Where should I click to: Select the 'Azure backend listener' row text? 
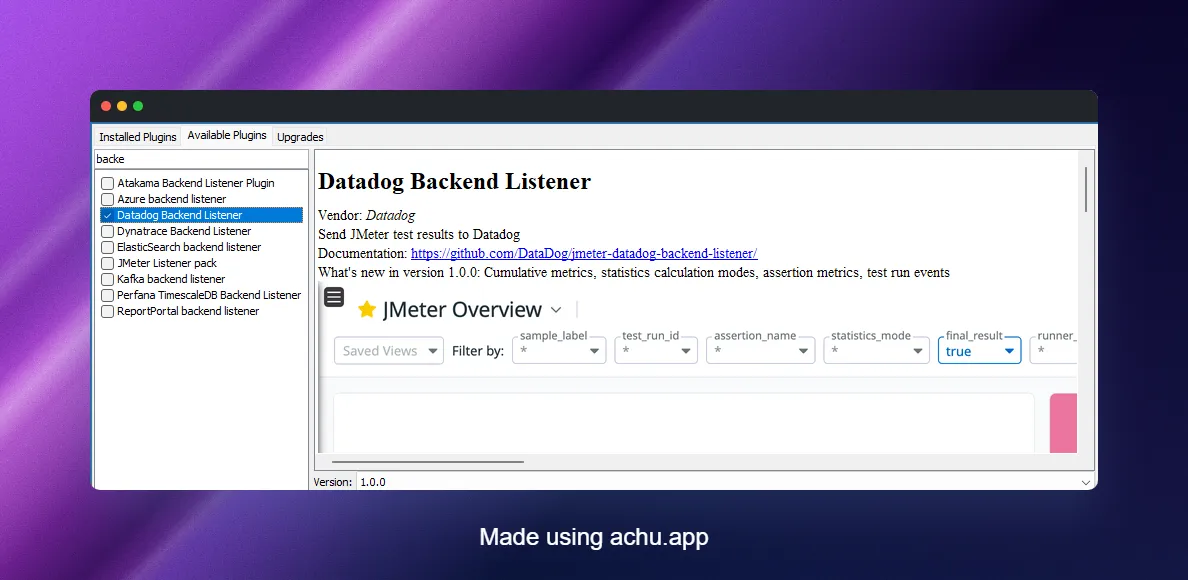[x=171, y=199]
